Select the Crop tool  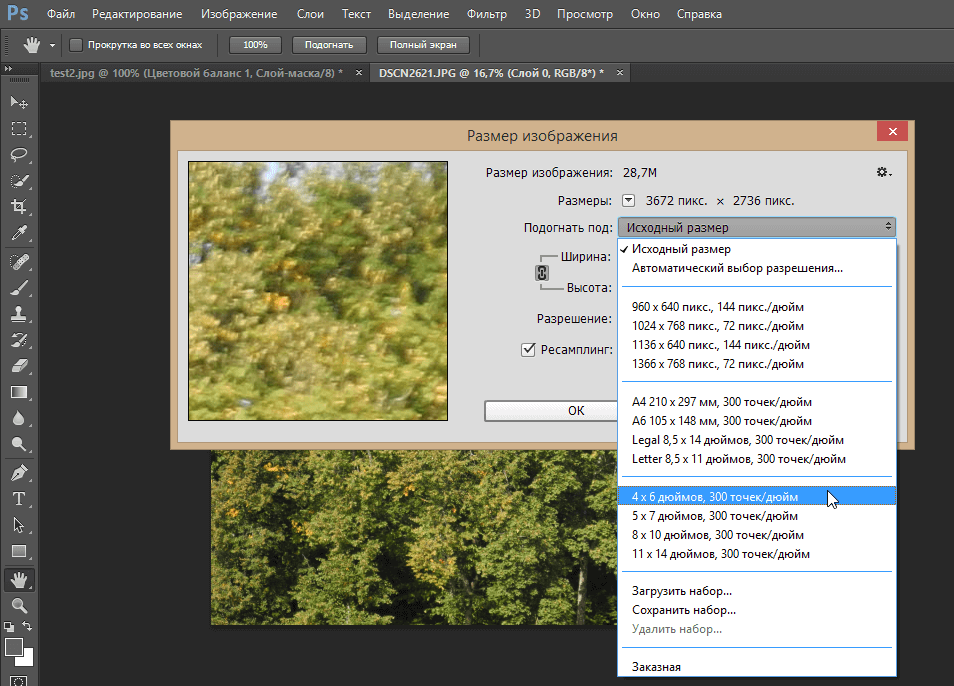(18, 207)
